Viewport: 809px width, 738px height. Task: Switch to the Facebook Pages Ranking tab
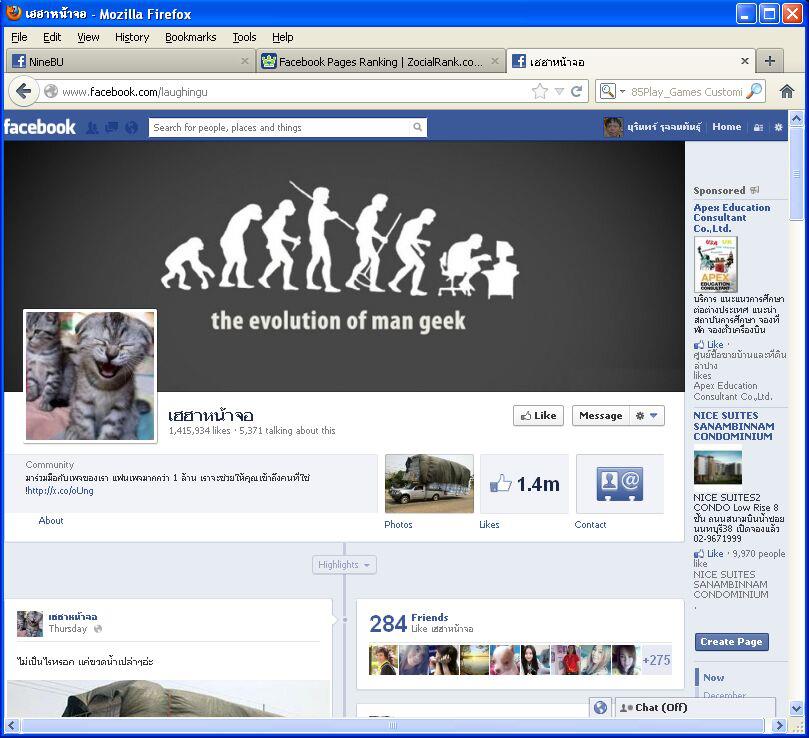370,62
